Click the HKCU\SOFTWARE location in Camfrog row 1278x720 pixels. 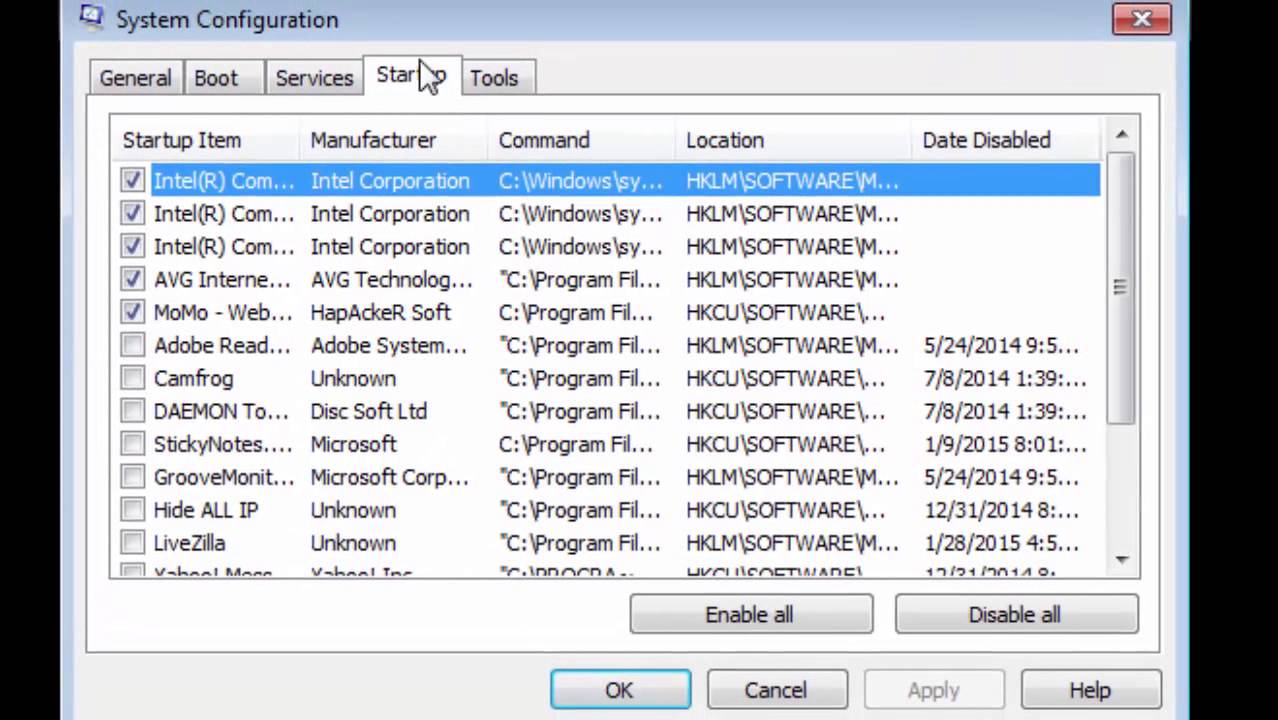[786, 378]
